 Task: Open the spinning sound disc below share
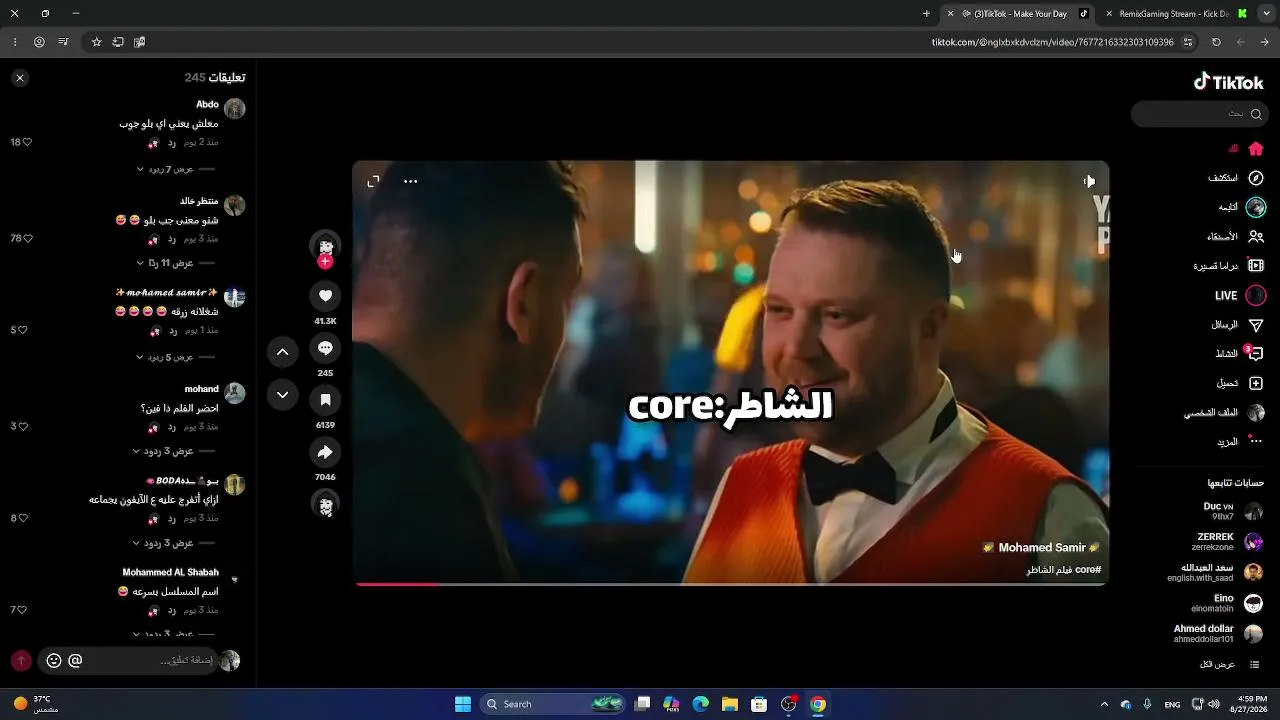click(x=325, y=504)
